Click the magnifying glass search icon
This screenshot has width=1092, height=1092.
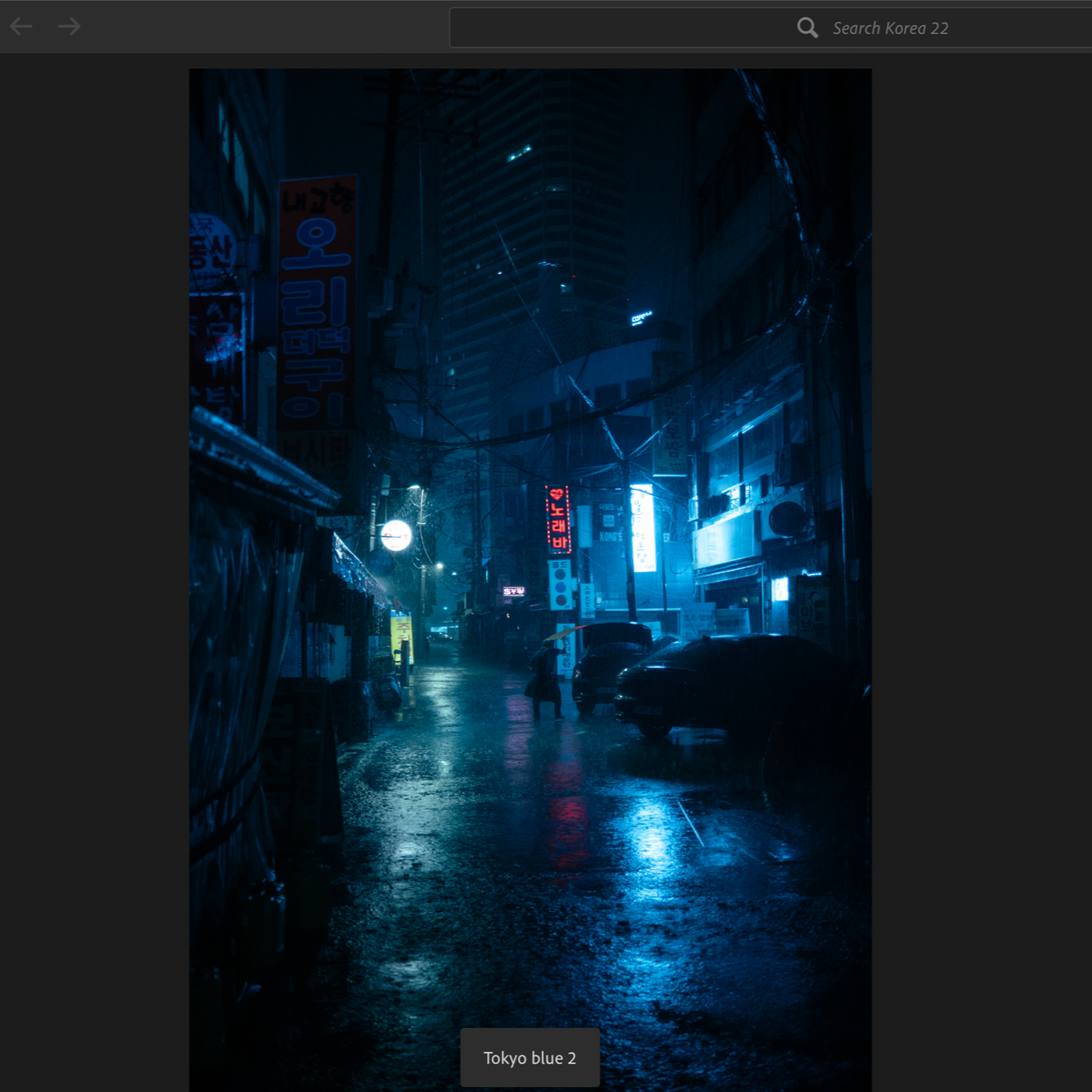(x=808, y=28)
